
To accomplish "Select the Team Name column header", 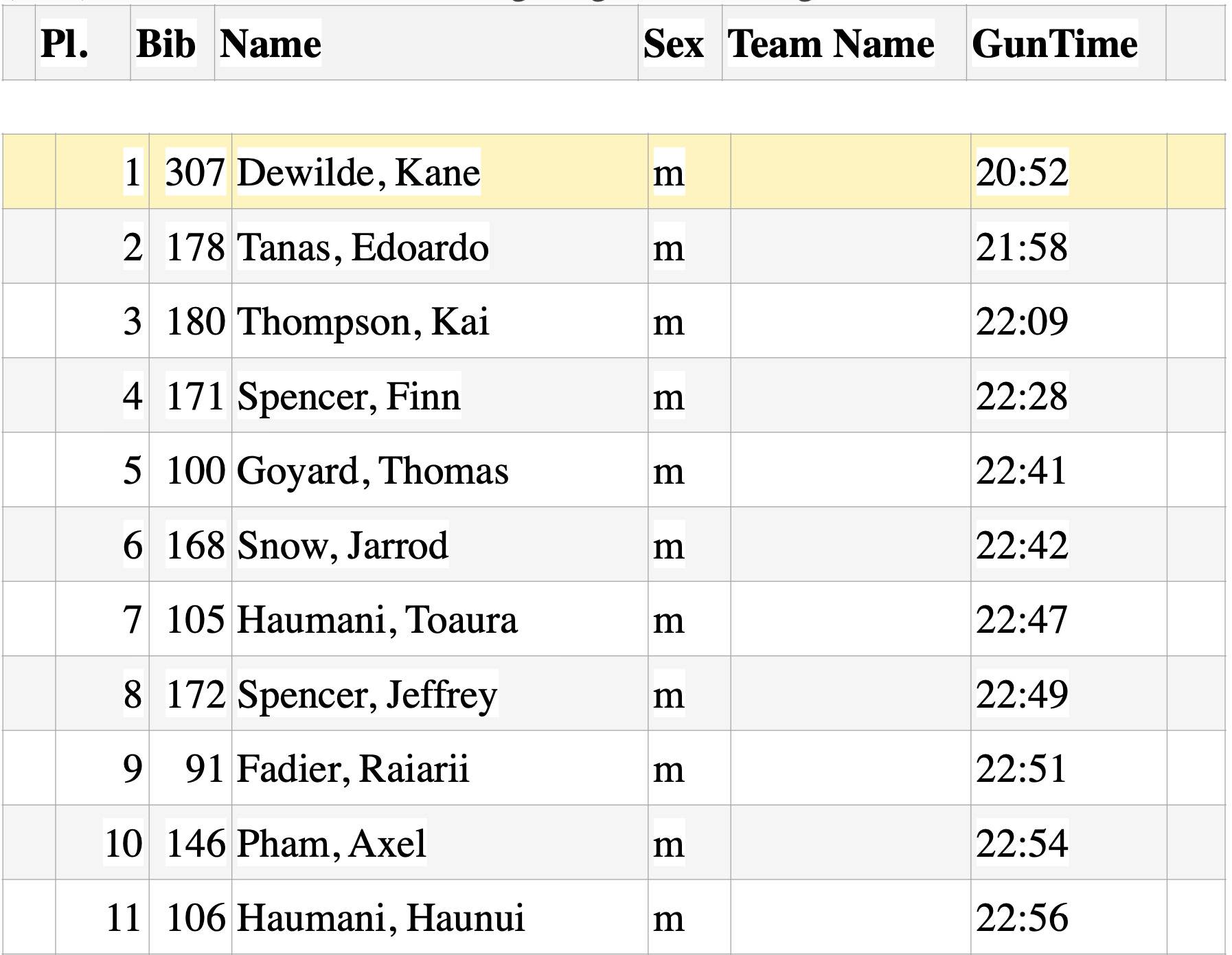I will pos(831,44).
